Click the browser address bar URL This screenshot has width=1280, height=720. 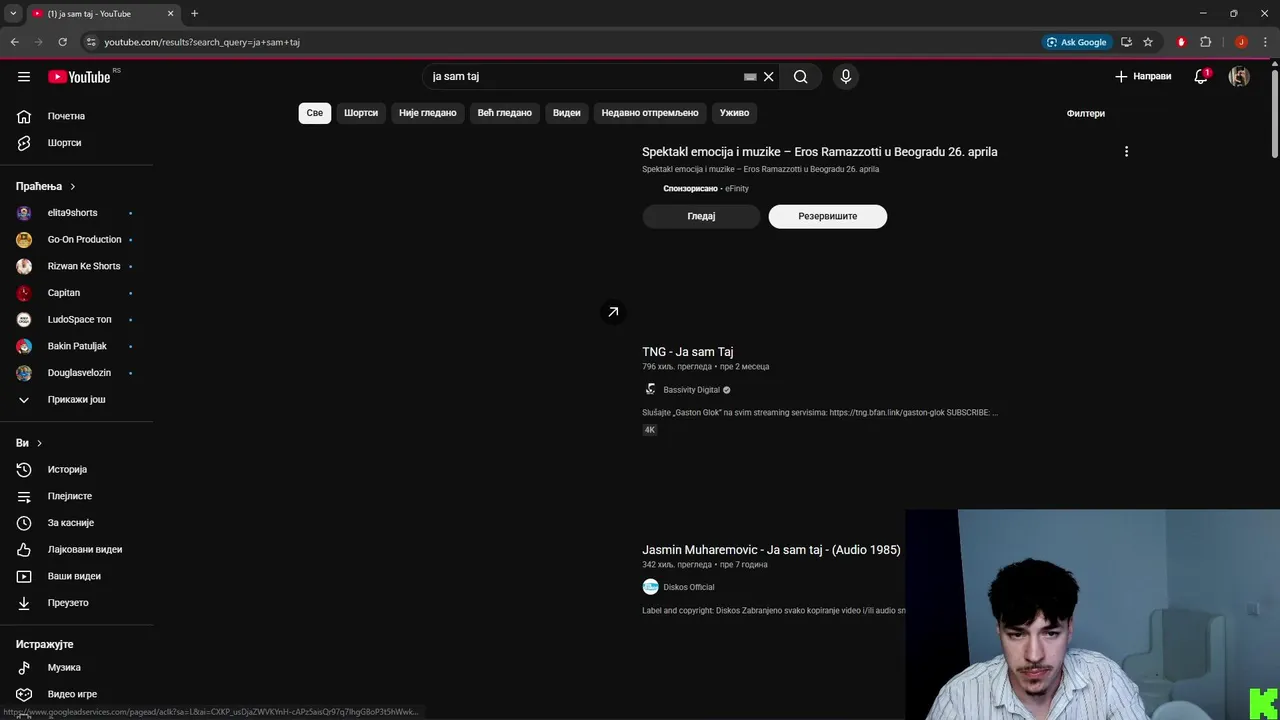(202, 42)
